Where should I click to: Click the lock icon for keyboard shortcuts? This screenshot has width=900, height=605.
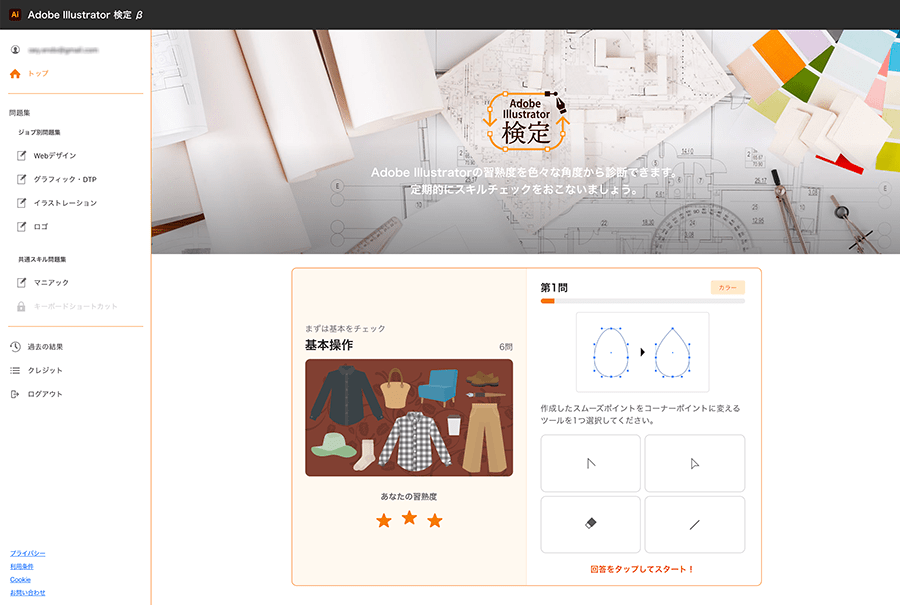coord(21,307)
